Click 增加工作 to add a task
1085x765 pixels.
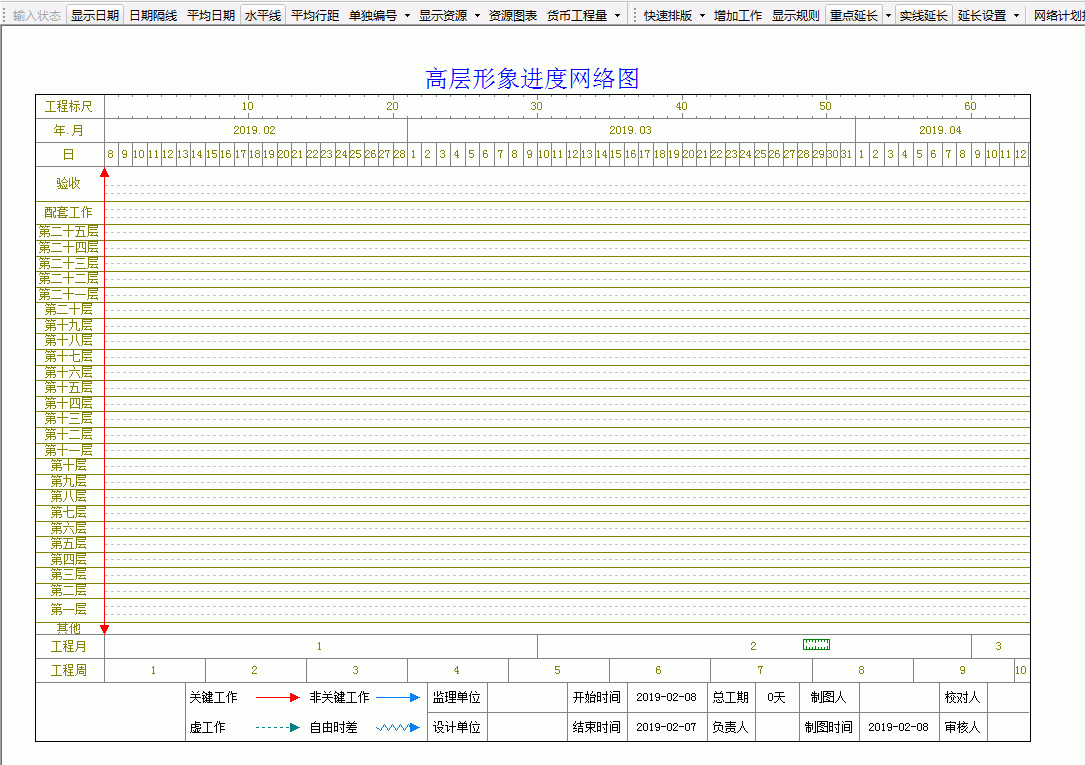tap(738, 15)
